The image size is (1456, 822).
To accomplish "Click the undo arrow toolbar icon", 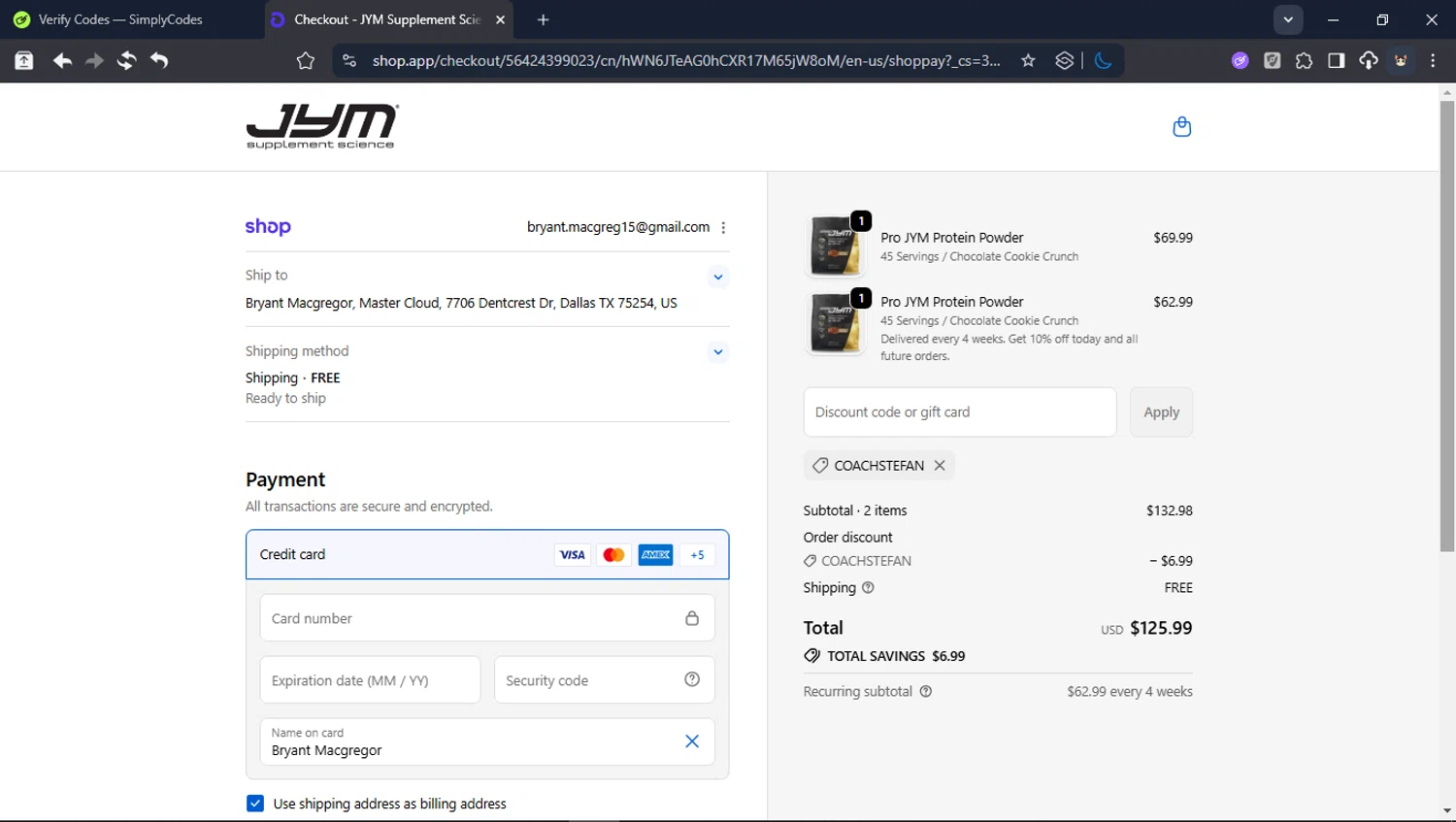I will click(159, 60).
